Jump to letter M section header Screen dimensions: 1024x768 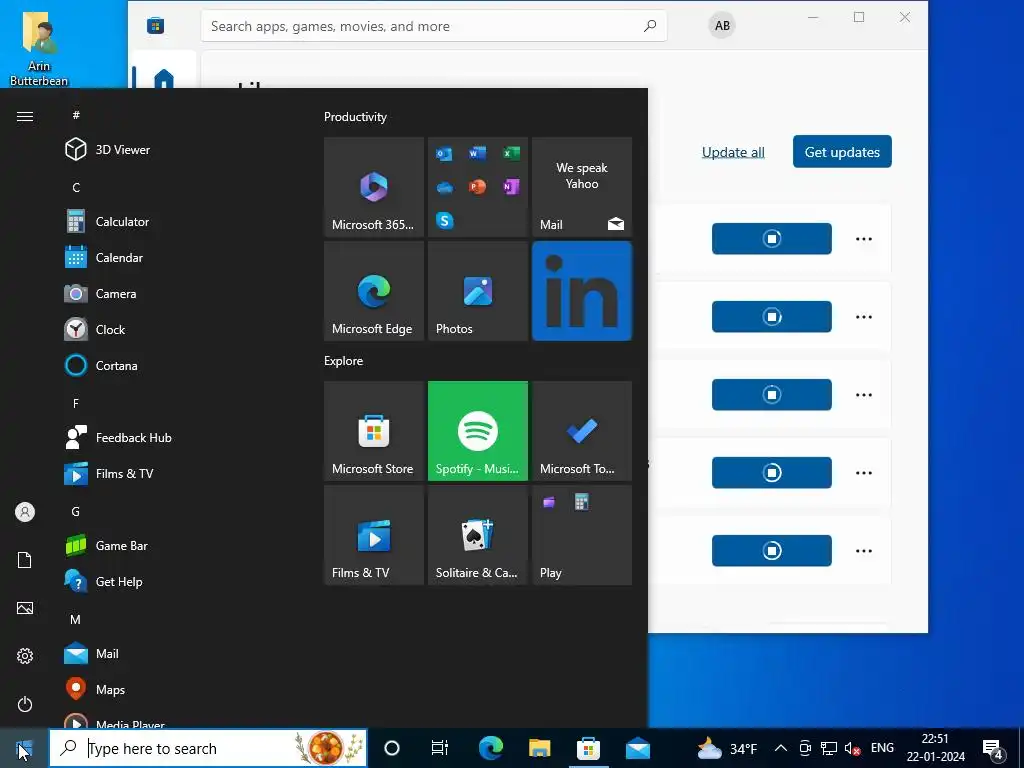tap(76, 620)
